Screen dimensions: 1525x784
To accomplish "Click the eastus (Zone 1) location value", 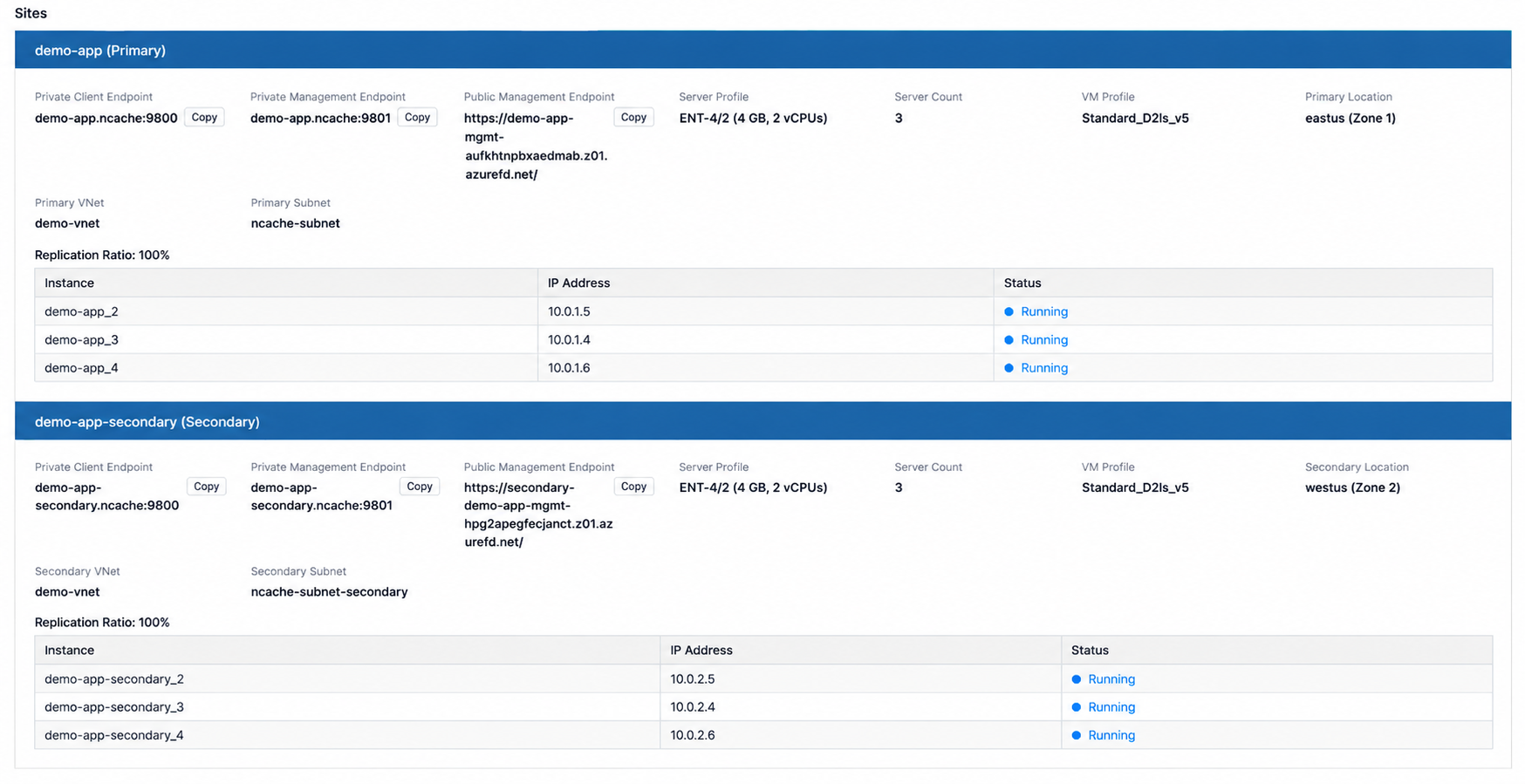I will 1351,119.
